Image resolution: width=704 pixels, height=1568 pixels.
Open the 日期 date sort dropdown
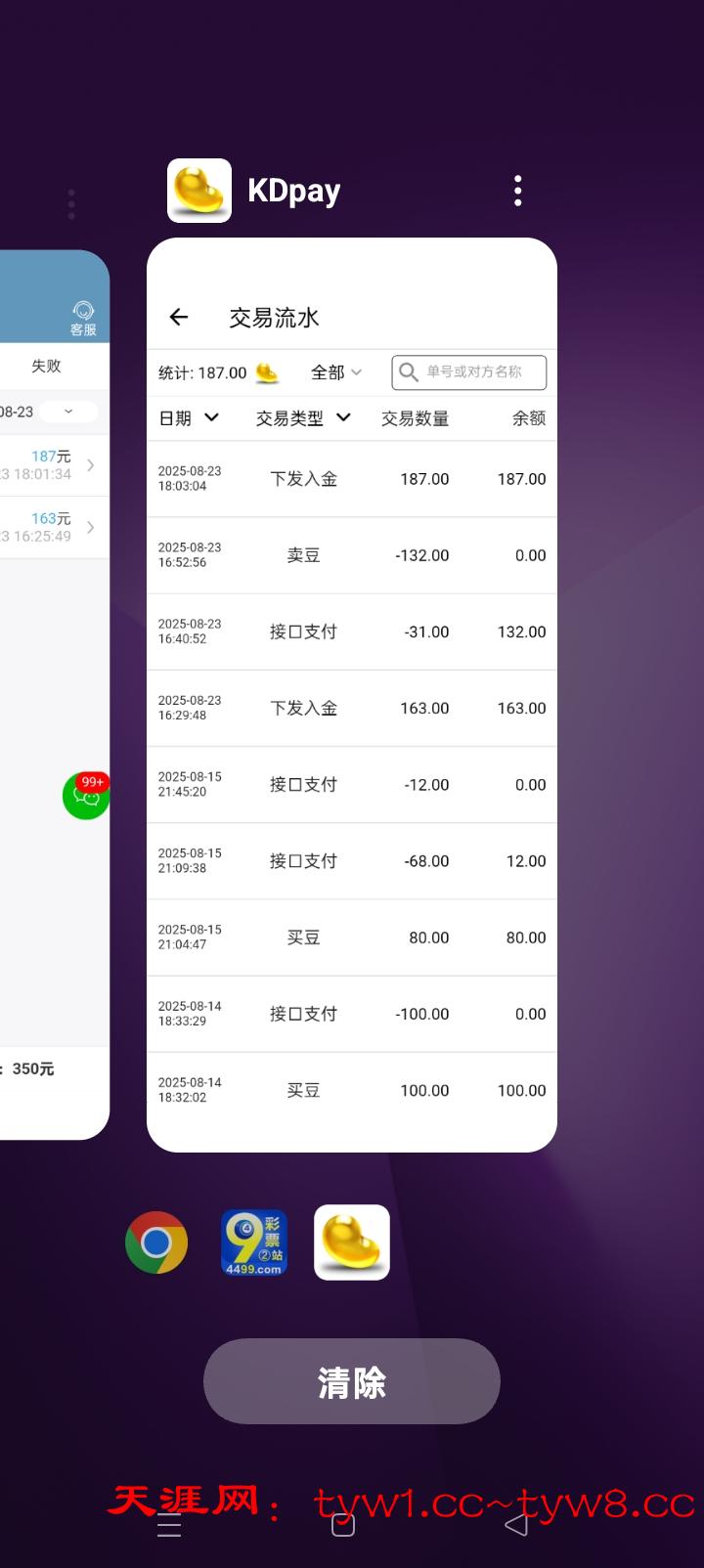coord(189,418)
